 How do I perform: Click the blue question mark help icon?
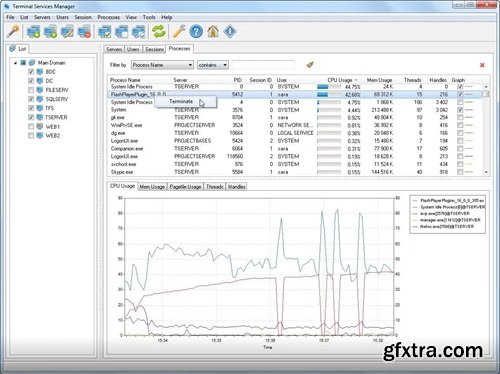click(196, 32)
